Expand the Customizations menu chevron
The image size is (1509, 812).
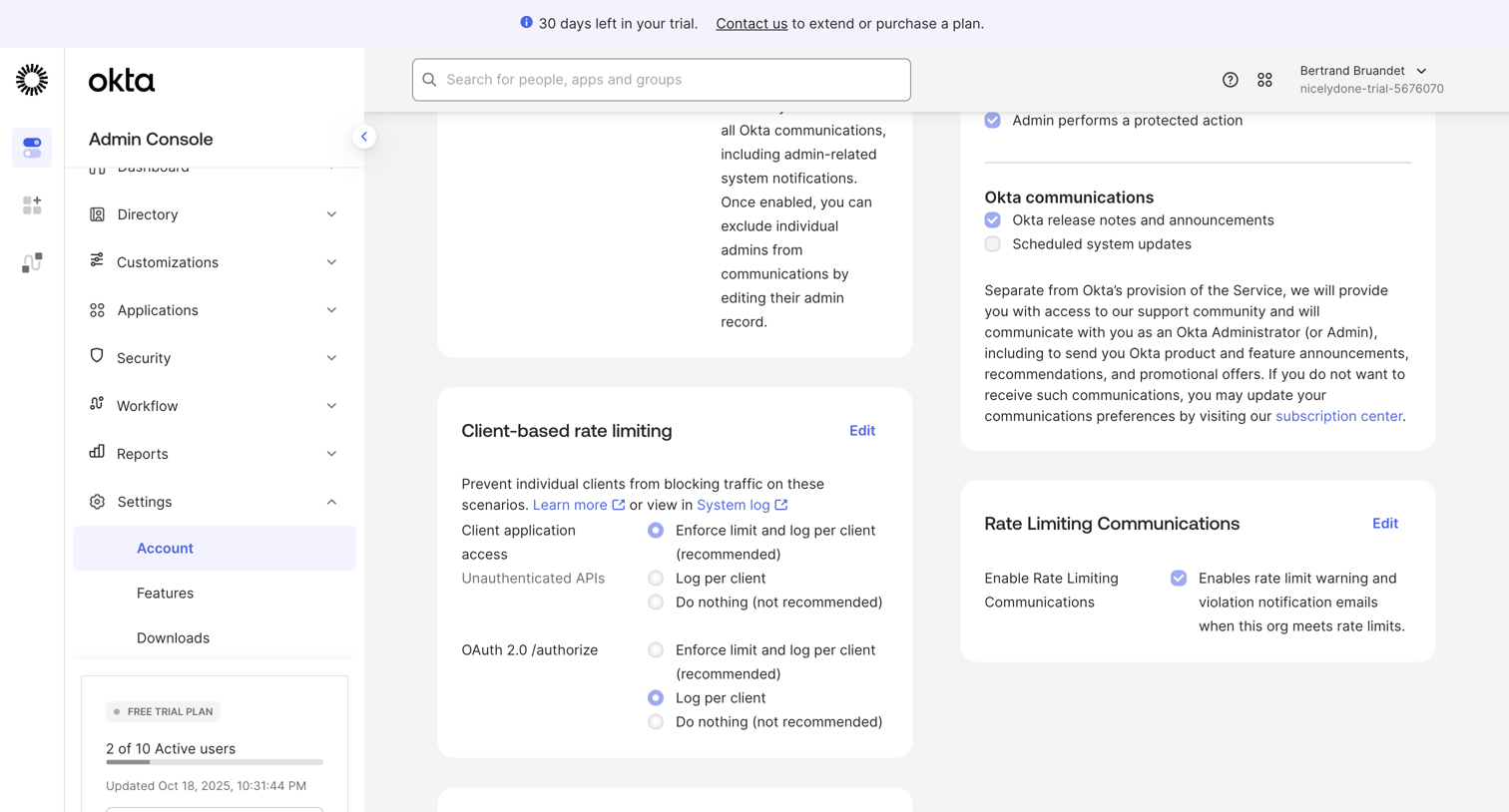331,262
